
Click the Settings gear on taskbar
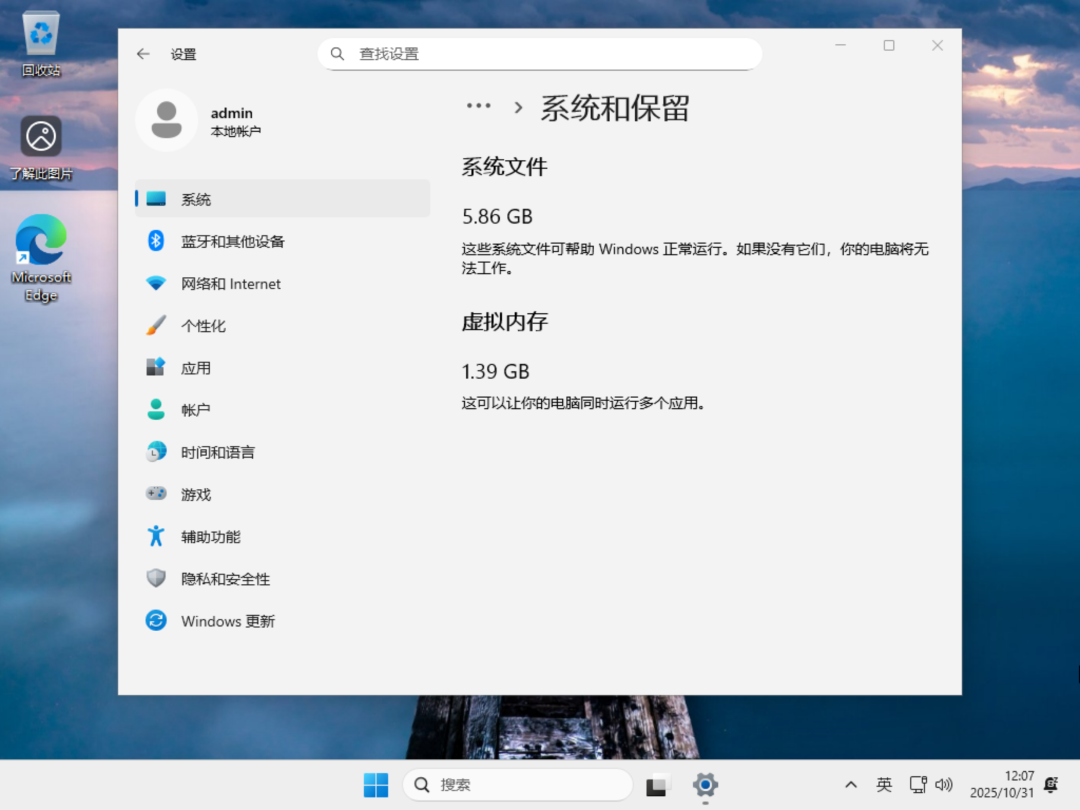coord(705,785)
